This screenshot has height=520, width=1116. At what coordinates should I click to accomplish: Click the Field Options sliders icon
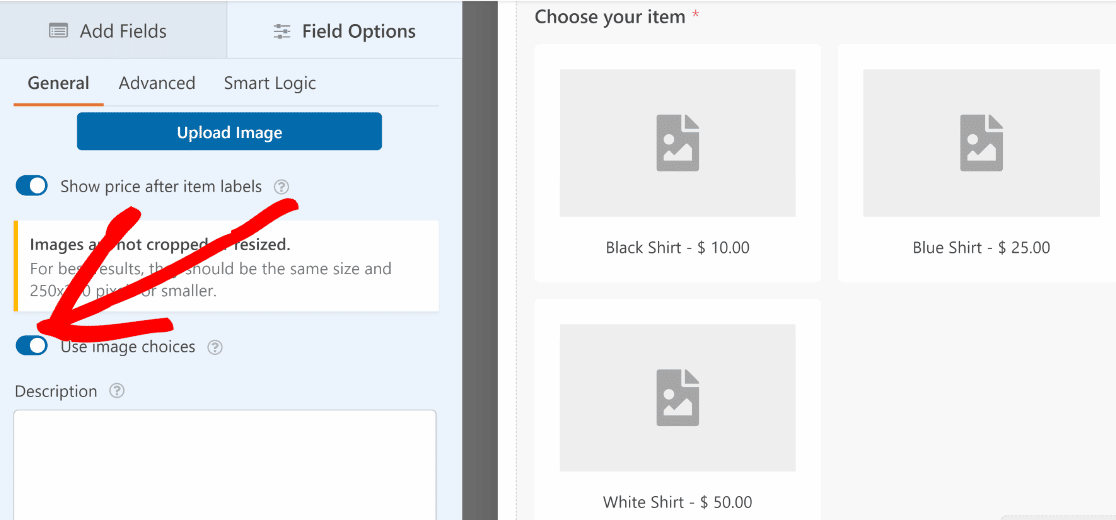coord(283,31)
